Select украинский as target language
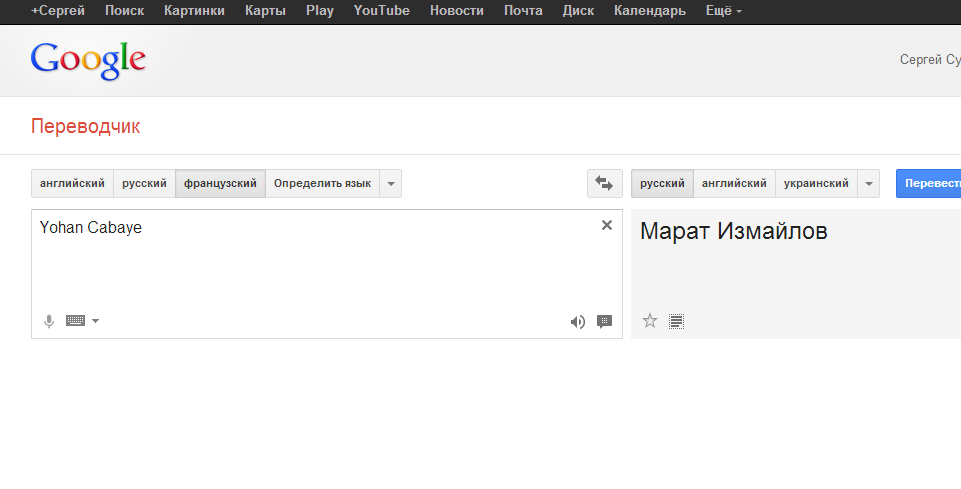This screenshot has width=961, height=489. (816, 183)
